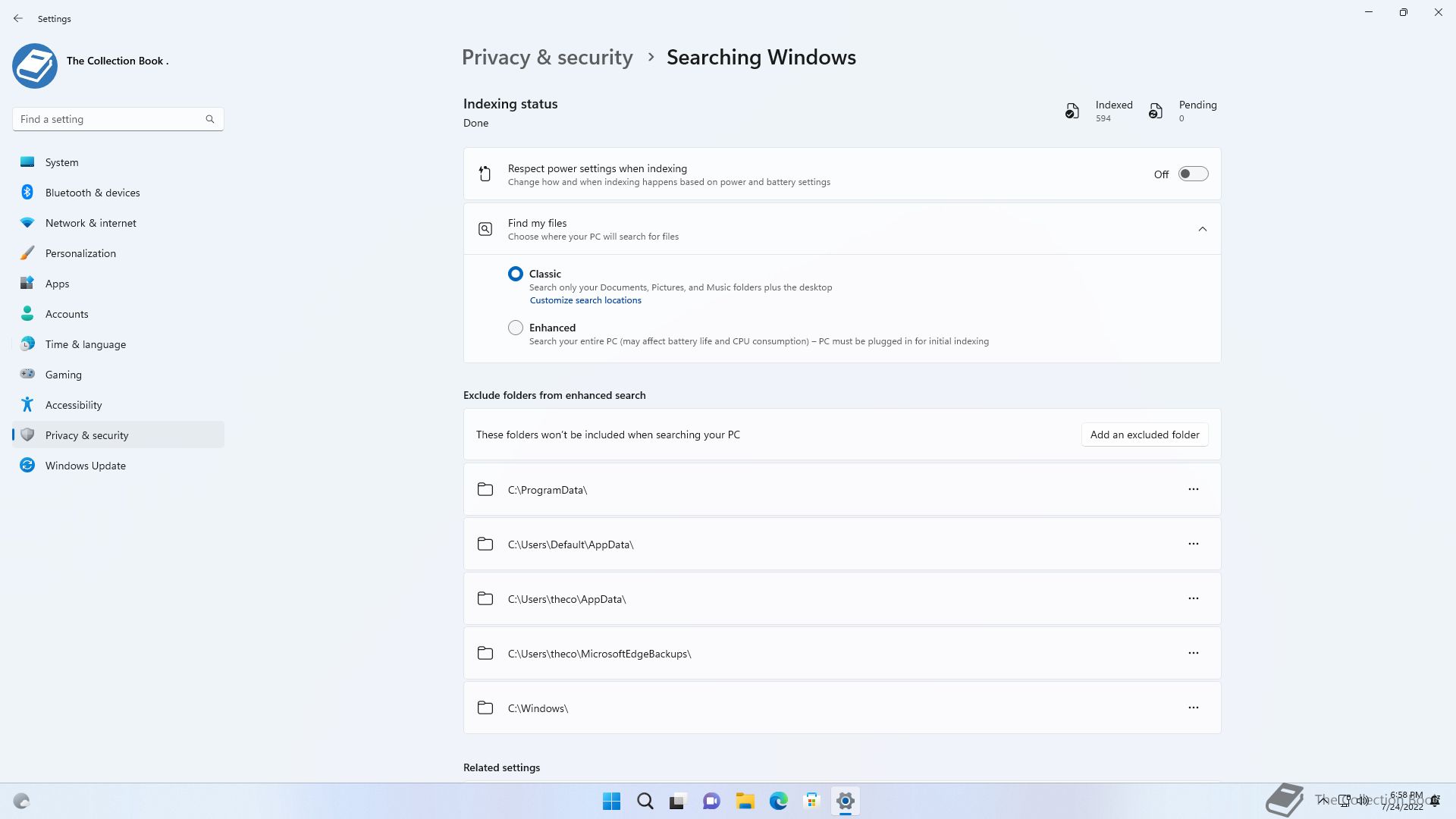Click the C:\Users\theco\AppData\ entry
This screenshot has height=819, width=1456.
842,598
